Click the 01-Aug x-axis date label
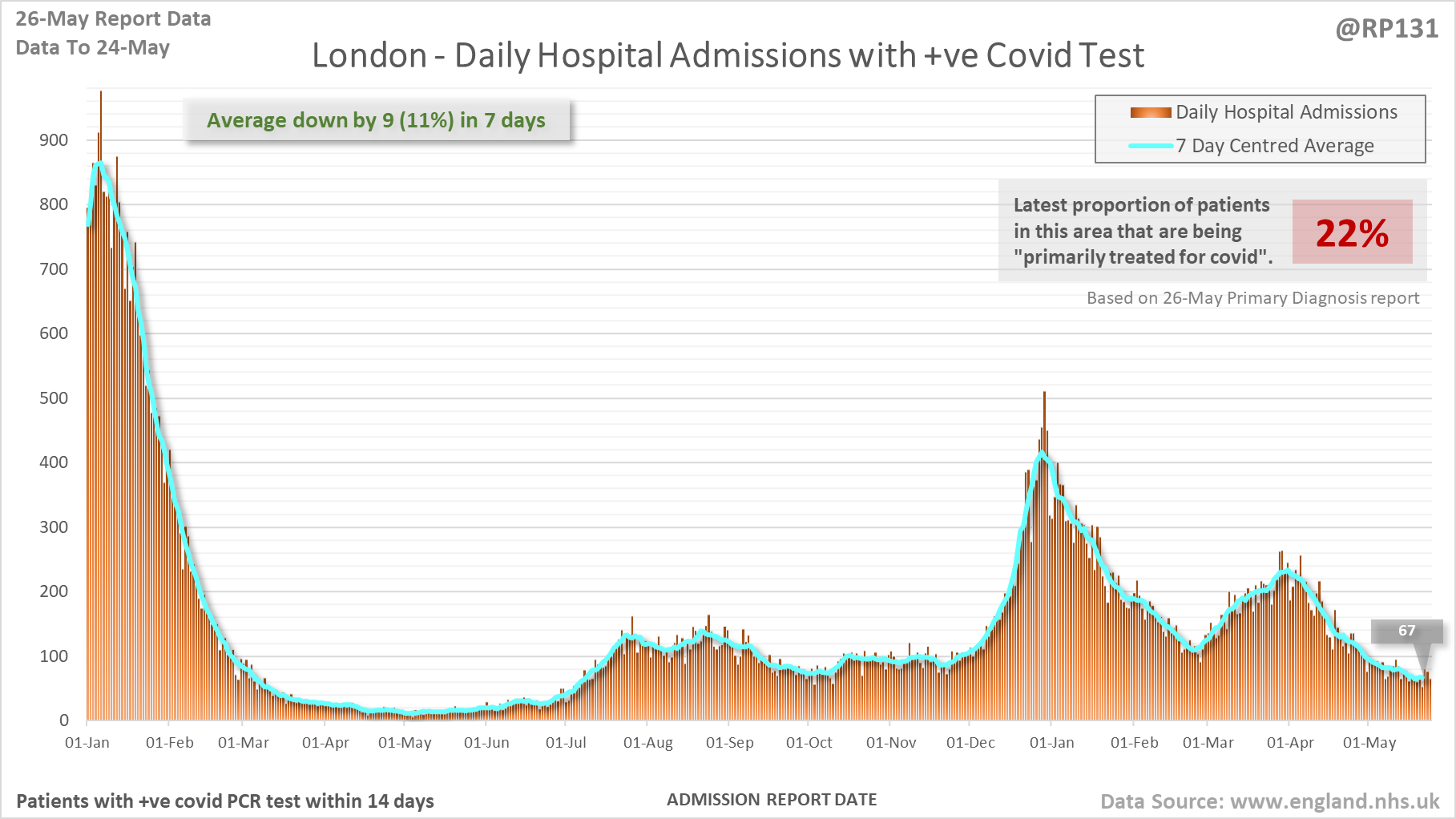This screenshot has height=819, width=1456. point(648,743)
